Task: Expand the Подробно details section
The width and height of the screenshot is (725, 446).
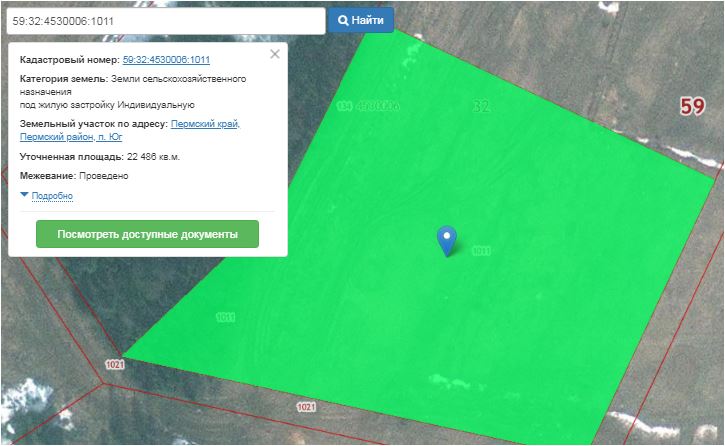Action: pyautogui.click(x=52, y=196)
